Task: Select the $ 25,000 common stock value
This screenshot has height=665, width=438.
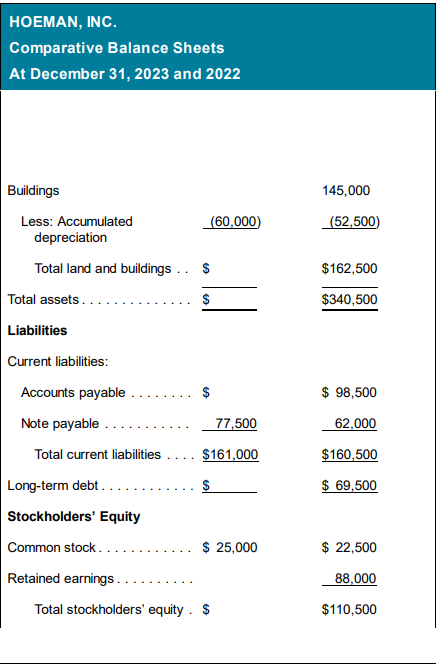Action: (230, 547)
